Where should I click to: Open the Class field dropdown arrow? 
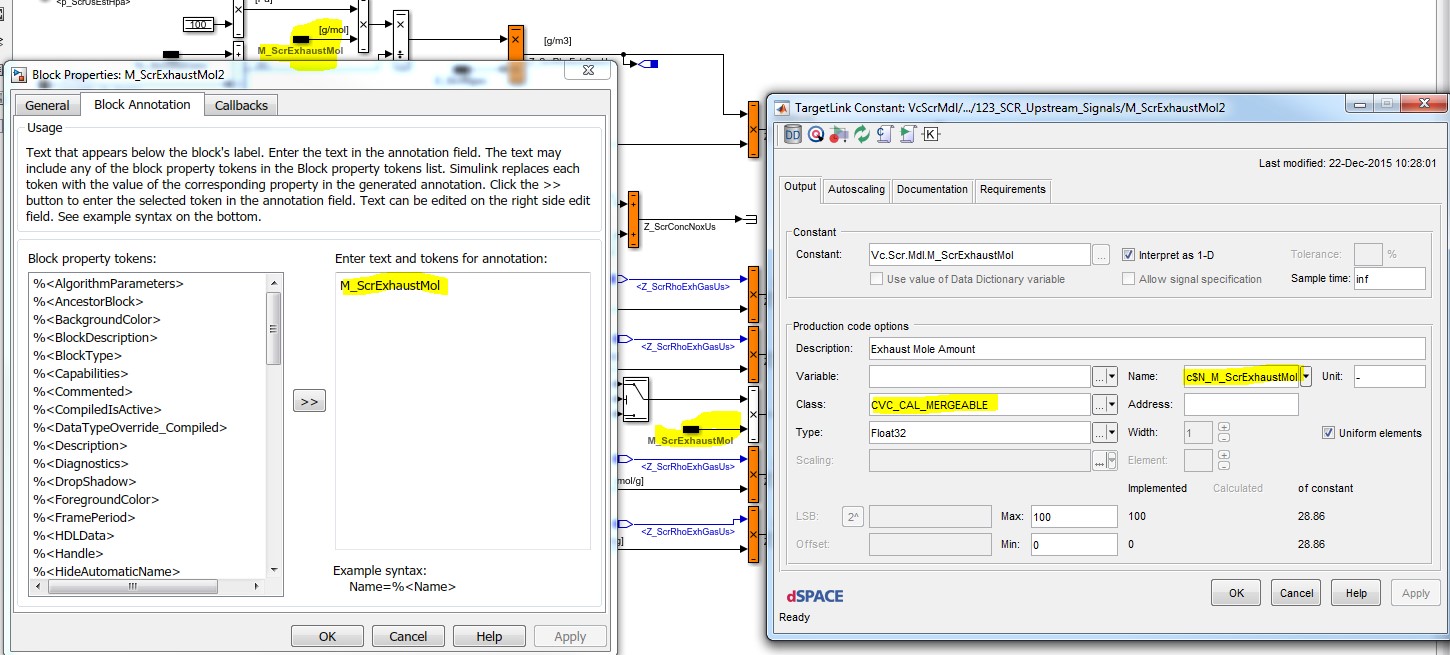1105,405
